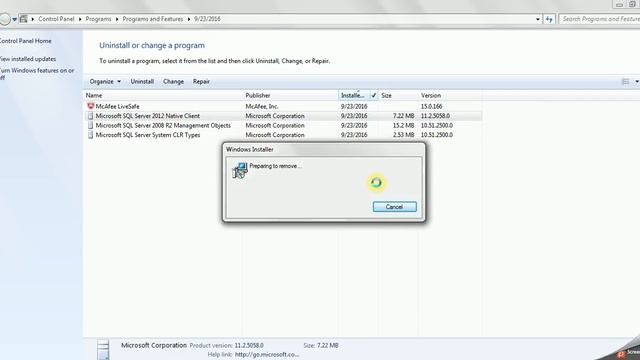Select Microsoft SQL Server 2012 Native Client
Screen dimensions: 640x360
click(x=283, y=116)
